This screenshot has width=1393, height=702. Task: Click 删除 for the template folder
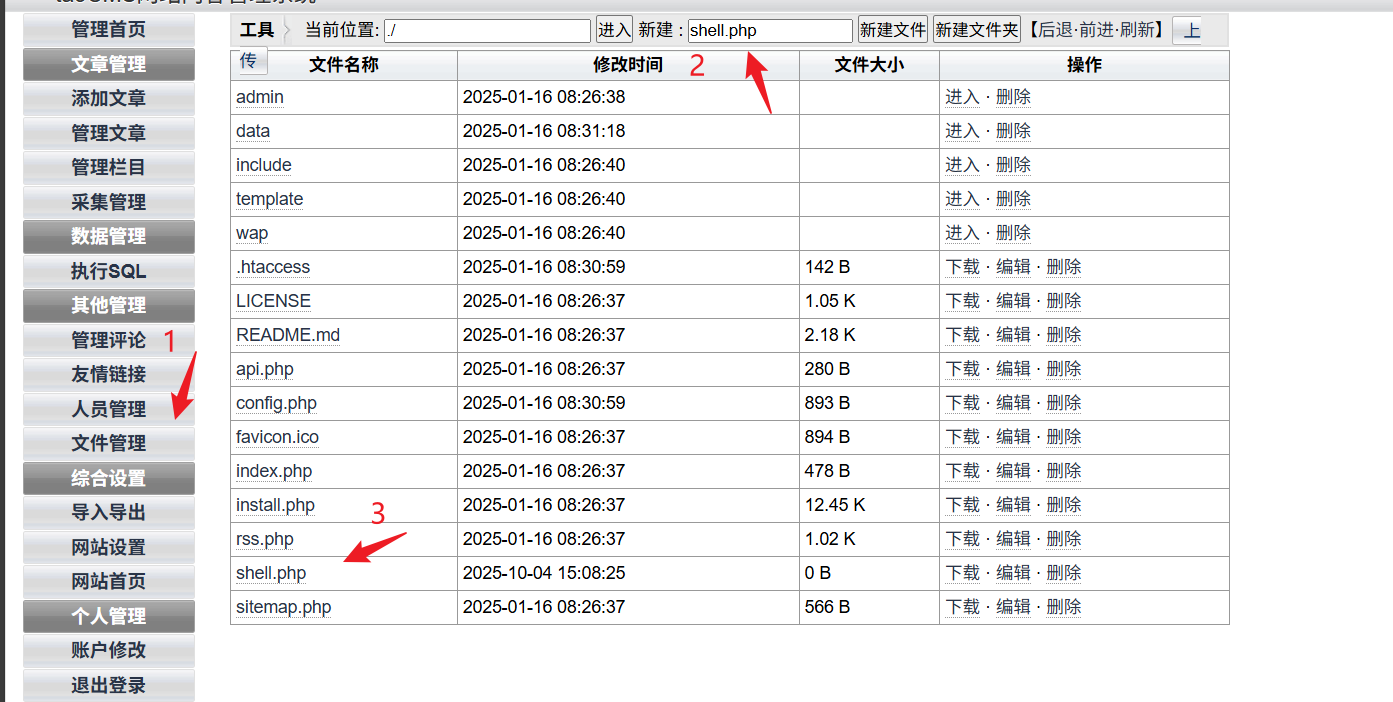click(x=1013, y=199)
